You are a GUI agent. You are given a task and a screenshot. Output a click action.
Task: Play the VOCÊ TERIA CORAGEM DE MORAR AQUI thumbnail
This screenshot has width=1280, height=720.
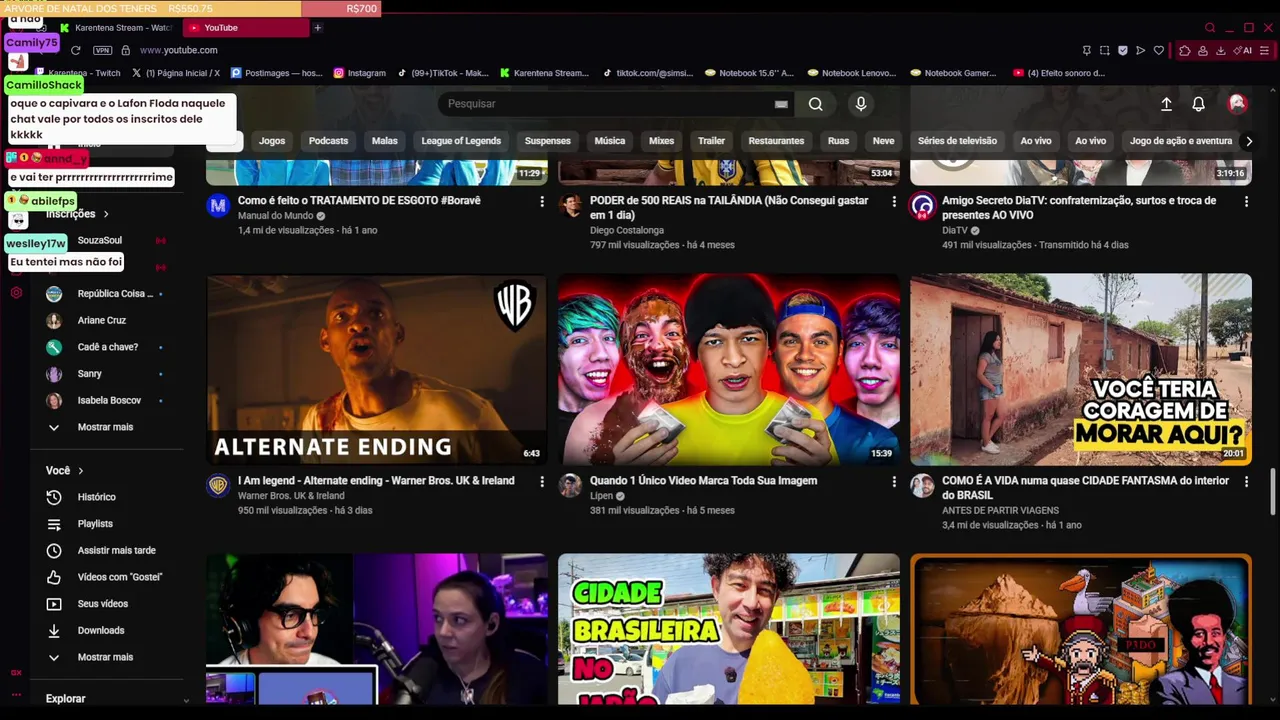pyautogui.click(x=1081, y=369)
